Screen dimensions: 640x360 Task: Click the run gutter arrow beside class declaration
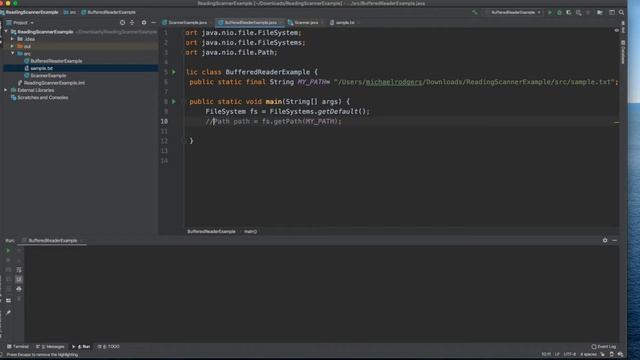click(x=174, y=72)
